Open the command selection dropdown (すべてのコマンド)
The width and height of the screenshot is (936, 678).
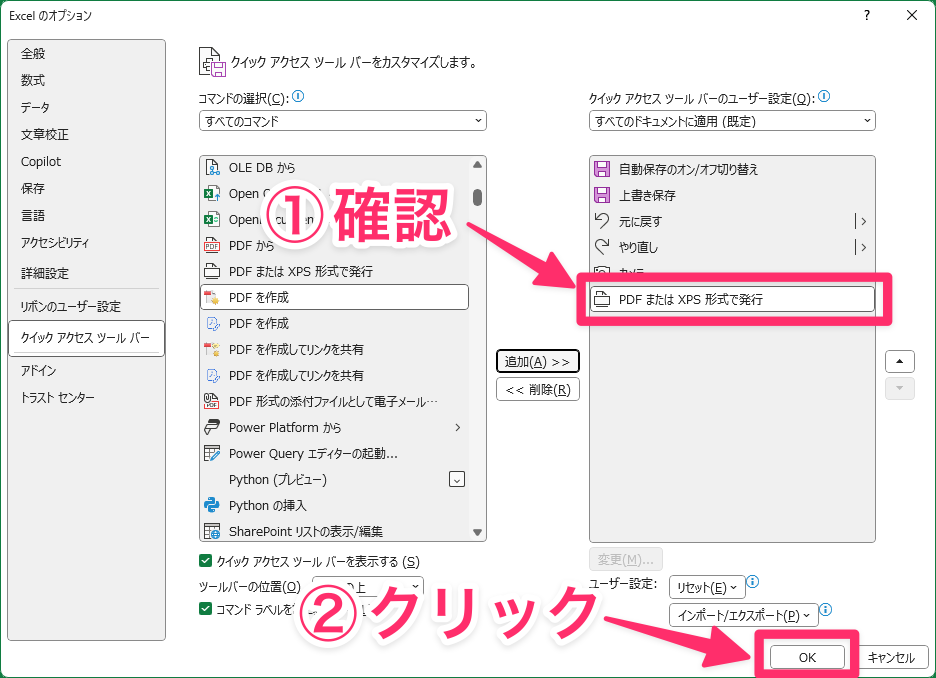[x=342, y=121]
